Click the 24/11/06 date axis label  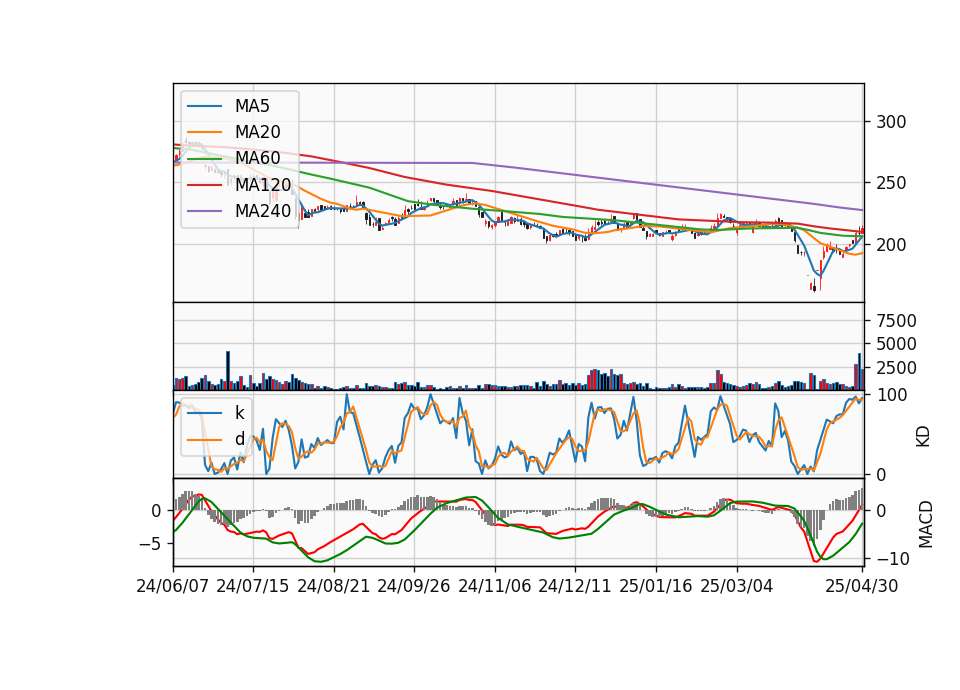(494, 587)
